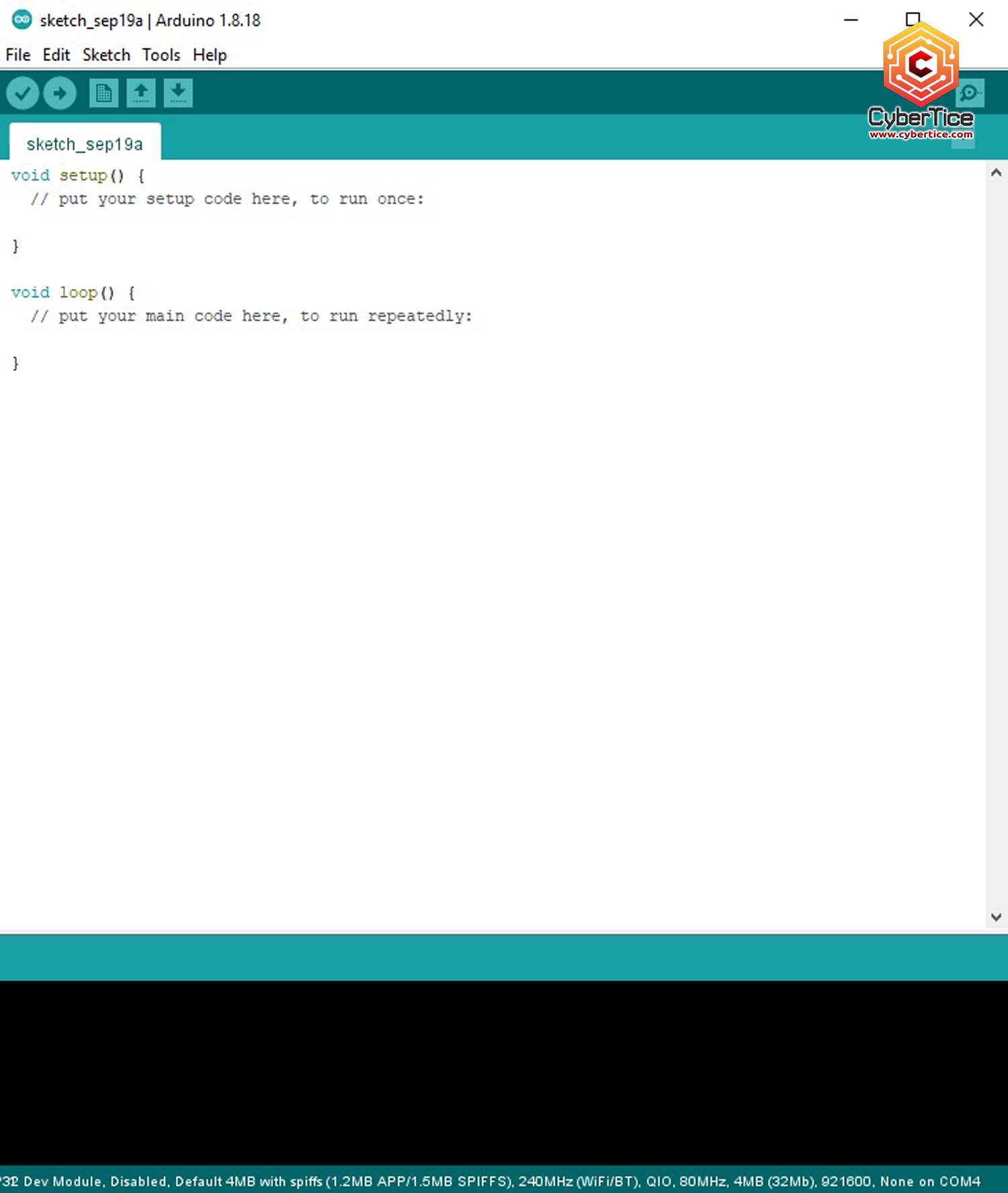The height and width of the screenshot is (1193, 1008).
Task: Click inside the black console output area
Action: pos(504,1072)
